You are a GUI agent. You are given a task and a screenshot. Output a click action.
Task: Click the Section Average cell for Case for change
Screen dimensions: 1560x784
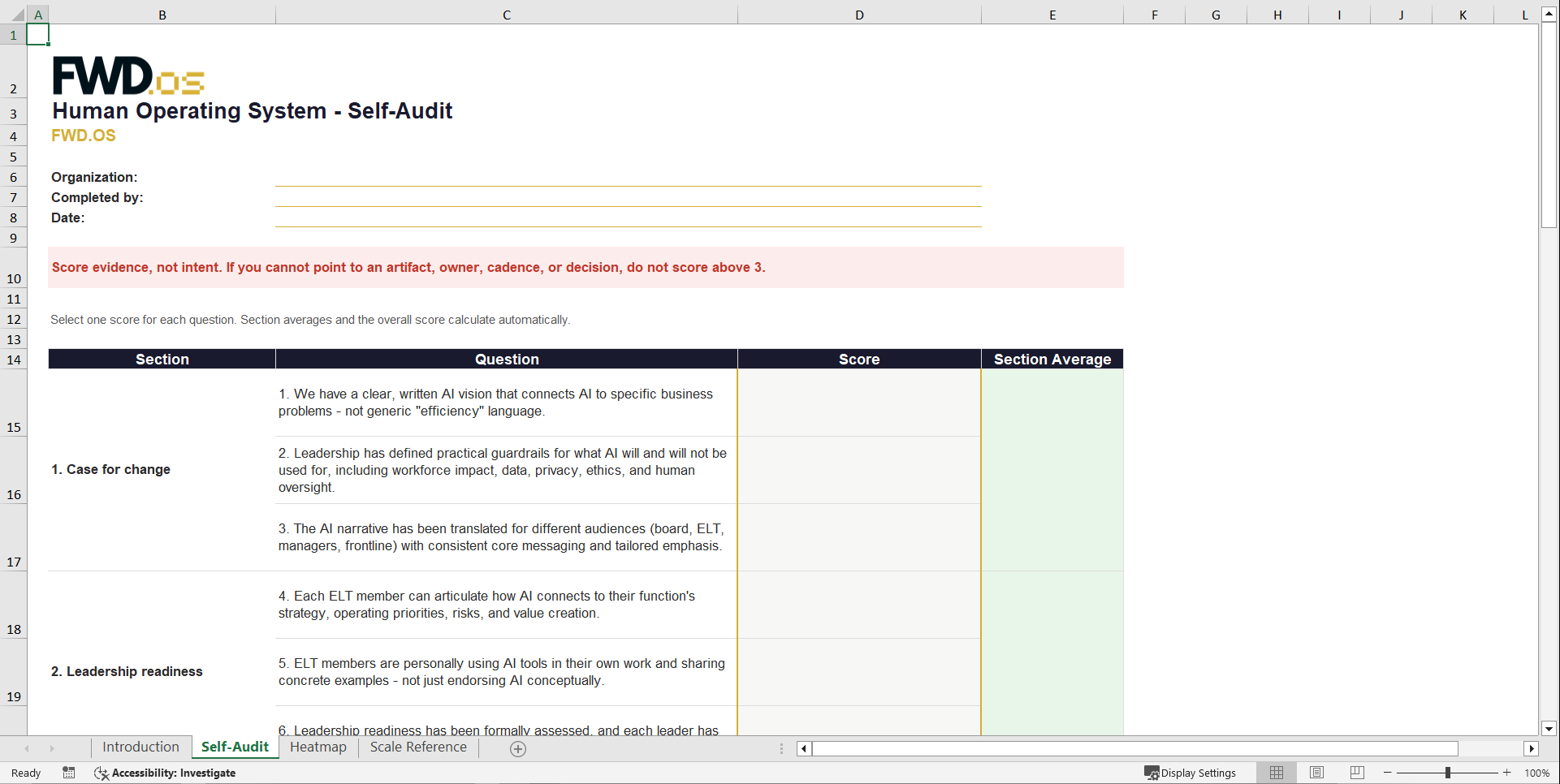1052,470
